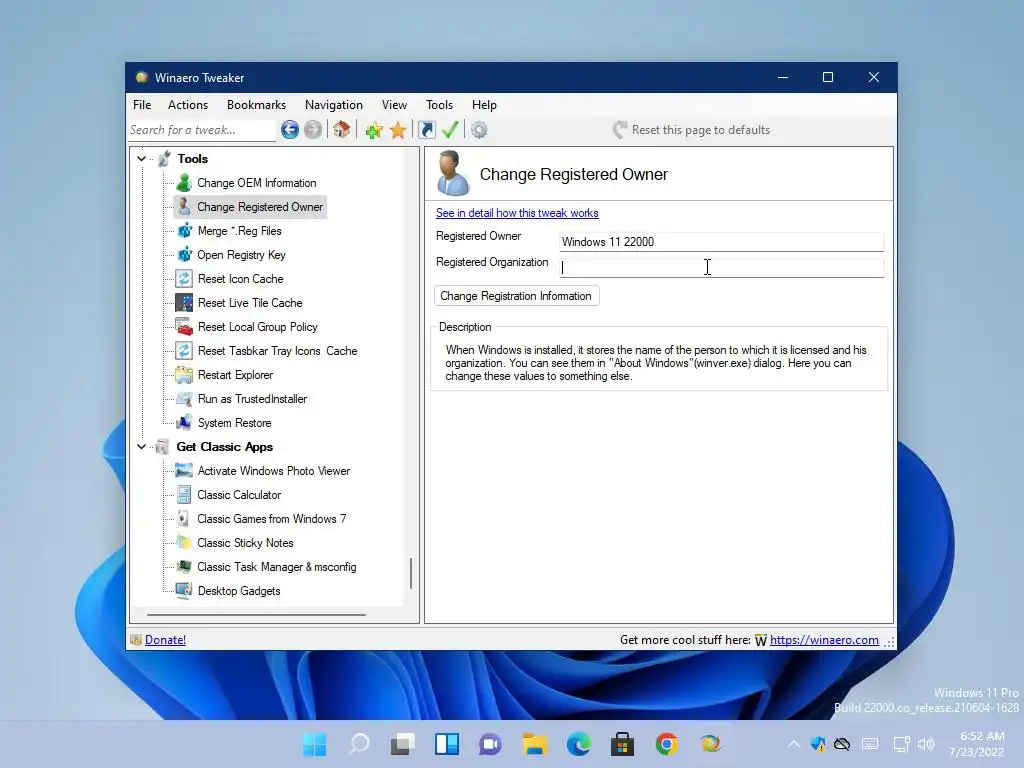Click the Classic Calculator icon
Screen dimensions: 1024x768
click(x=184, y=495)
